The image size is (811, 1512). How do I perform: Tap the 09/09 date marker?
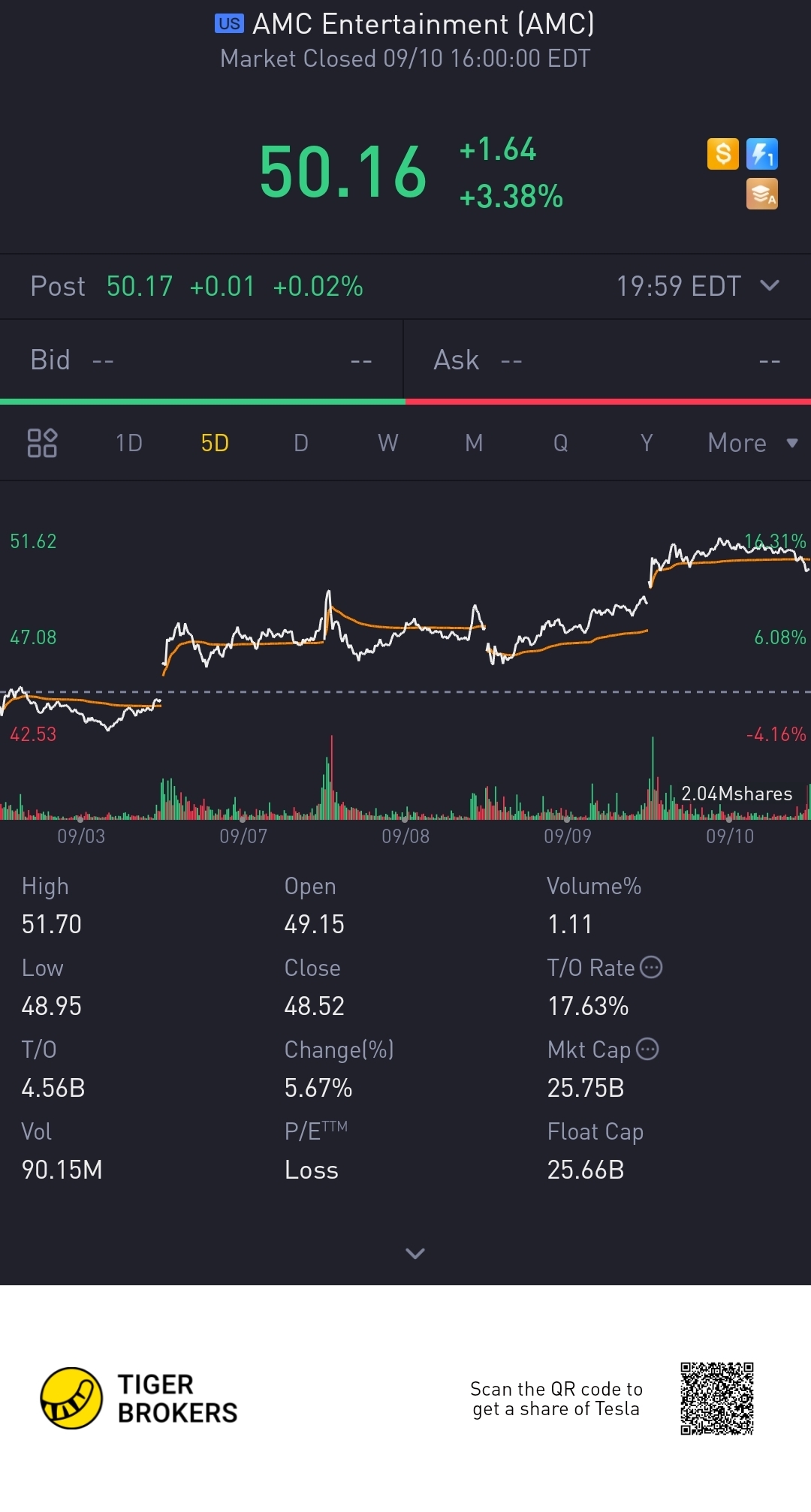click(x=568, y=836)
